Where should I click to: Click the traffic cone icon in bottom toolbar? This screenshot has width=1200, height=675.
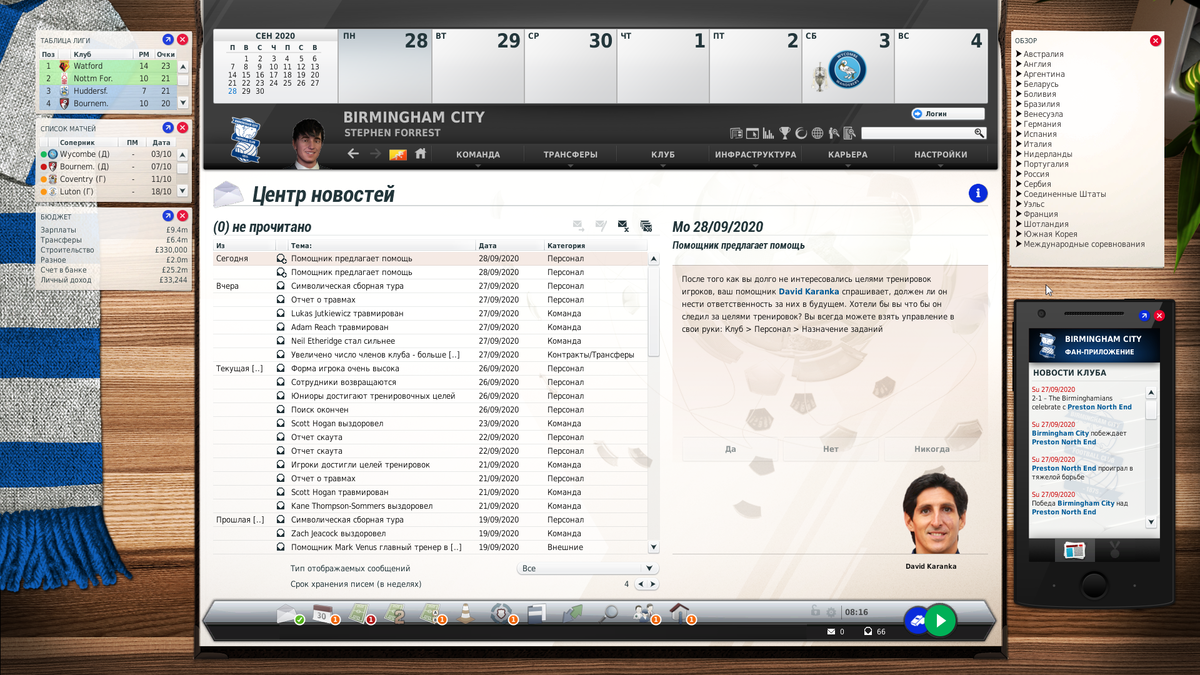467,614
